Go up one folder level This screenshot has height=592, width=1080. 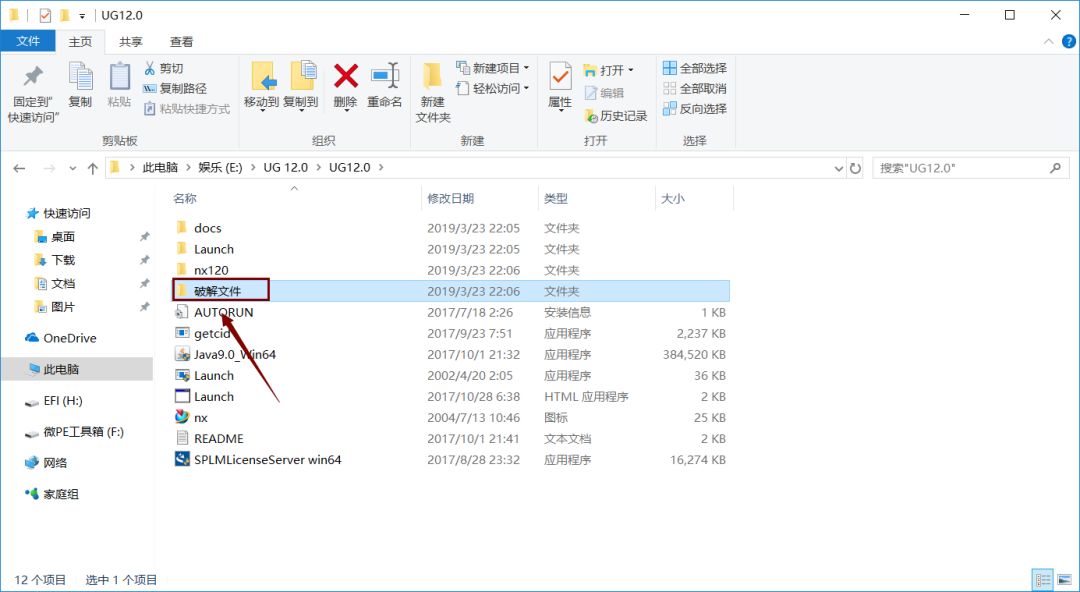[x=92, y=168]
